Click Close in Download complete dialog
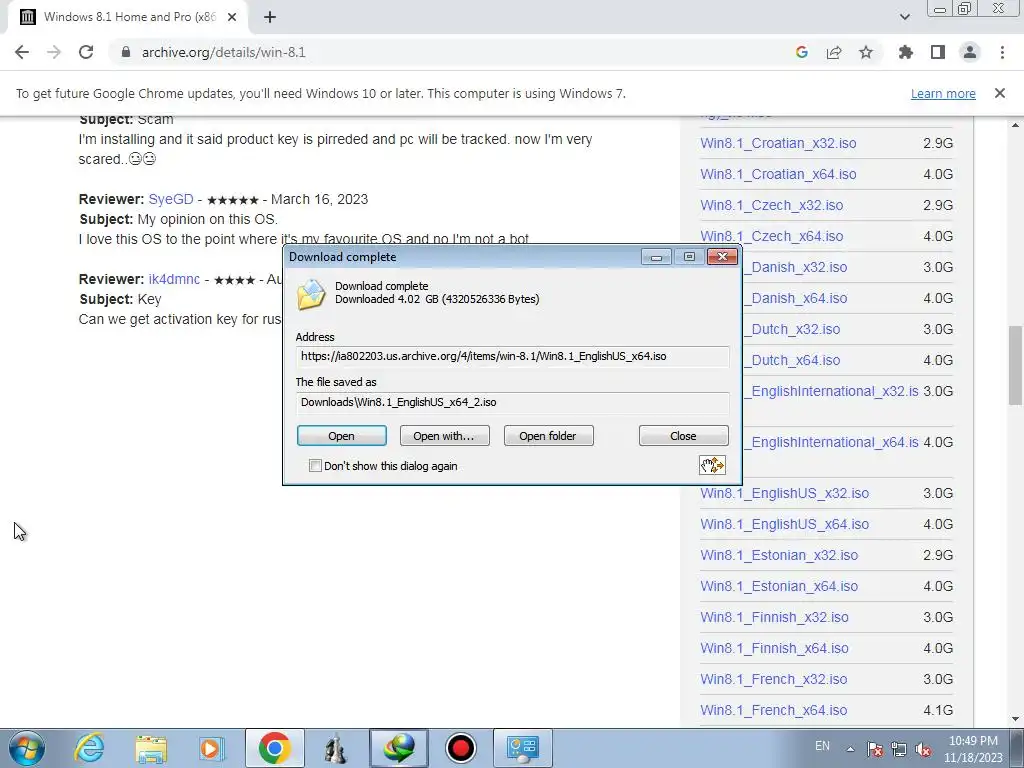 pos(683,436)
